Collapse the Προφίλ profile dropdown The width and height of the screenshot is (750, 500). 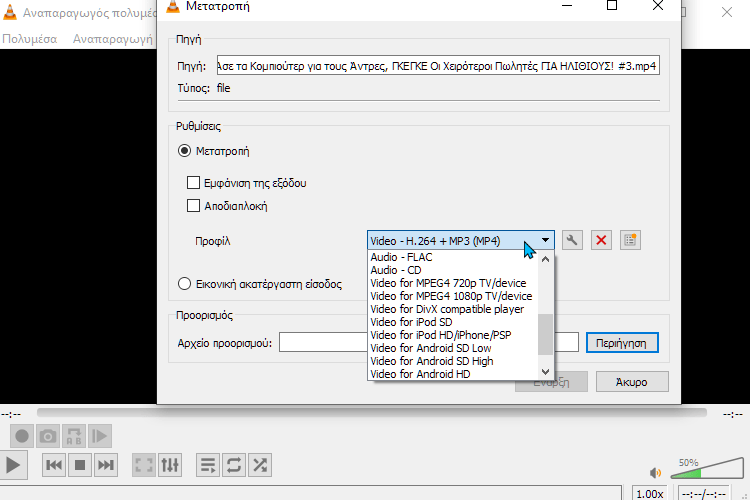545,240
